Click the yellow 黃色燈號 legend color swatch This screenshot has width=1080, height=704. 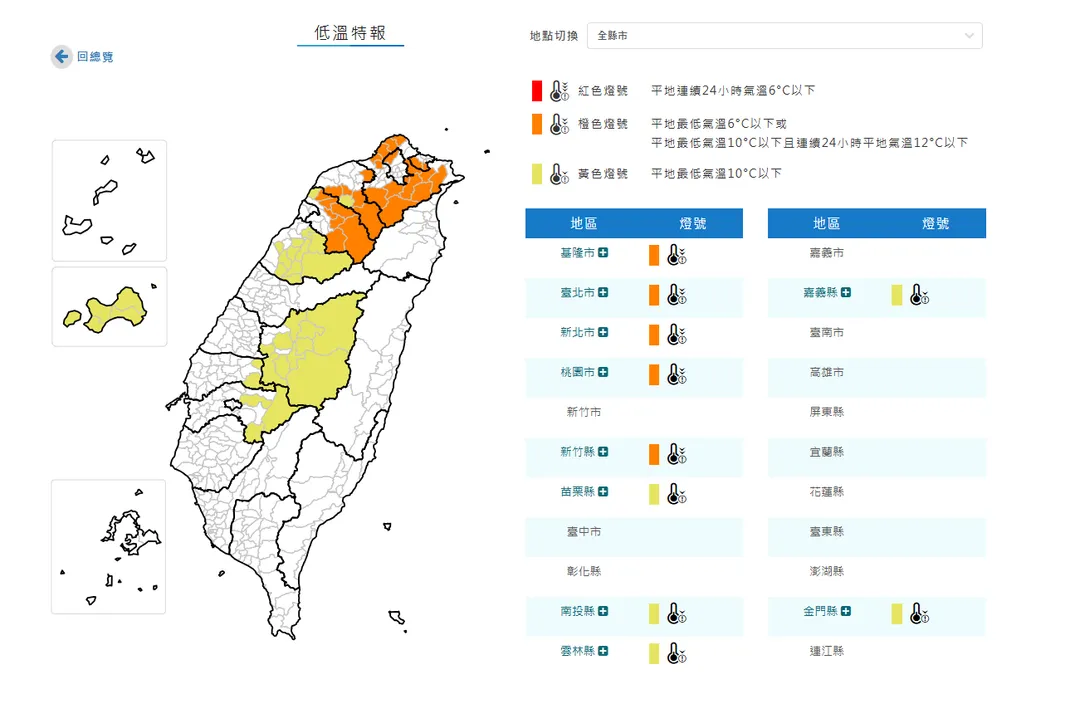(537, 174)
